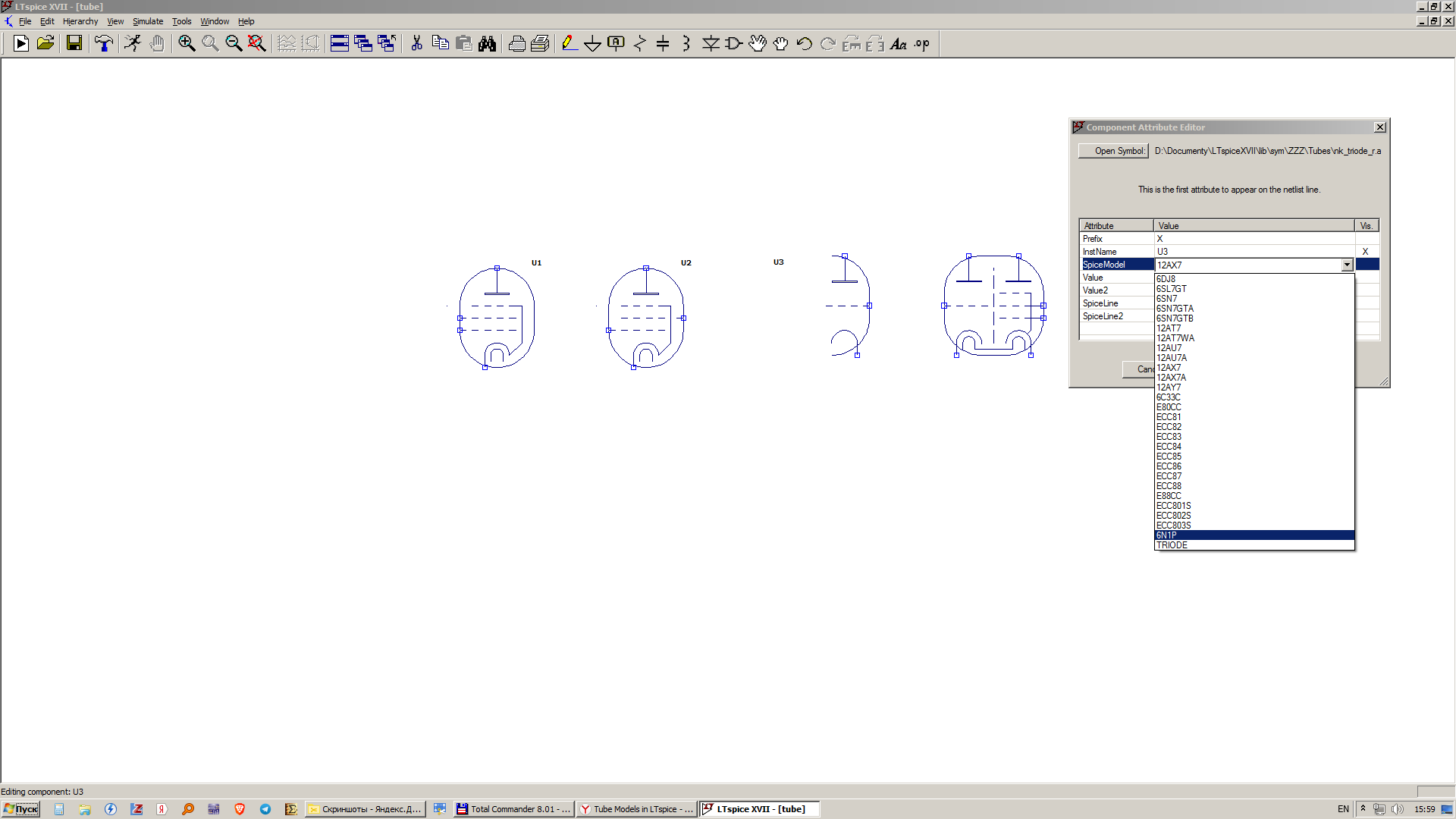The image size is (1456, 819).
Task: Choose ECC88 from the model list
Action: point(1254,486)
